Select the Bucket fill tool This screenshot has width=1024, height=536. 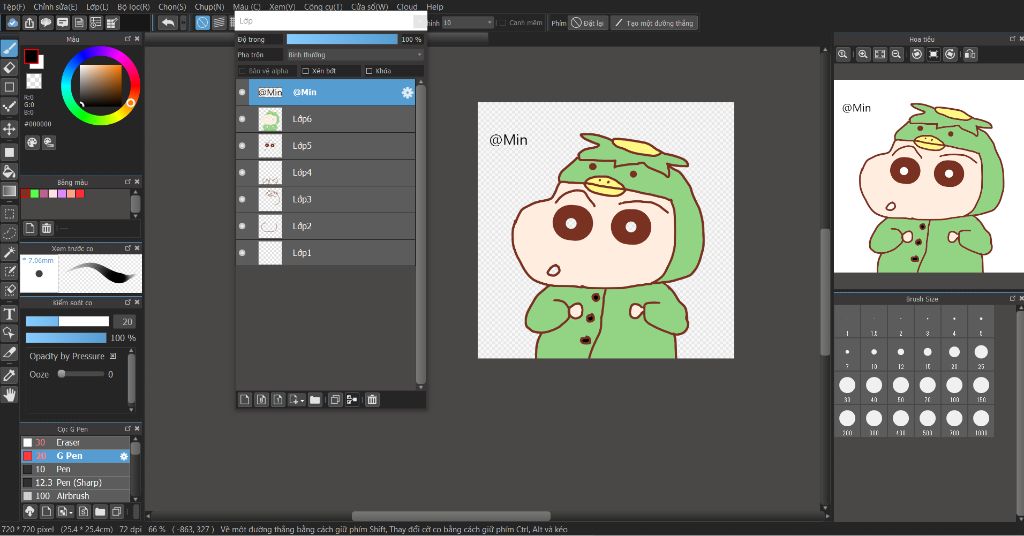(x=9, y=172)
